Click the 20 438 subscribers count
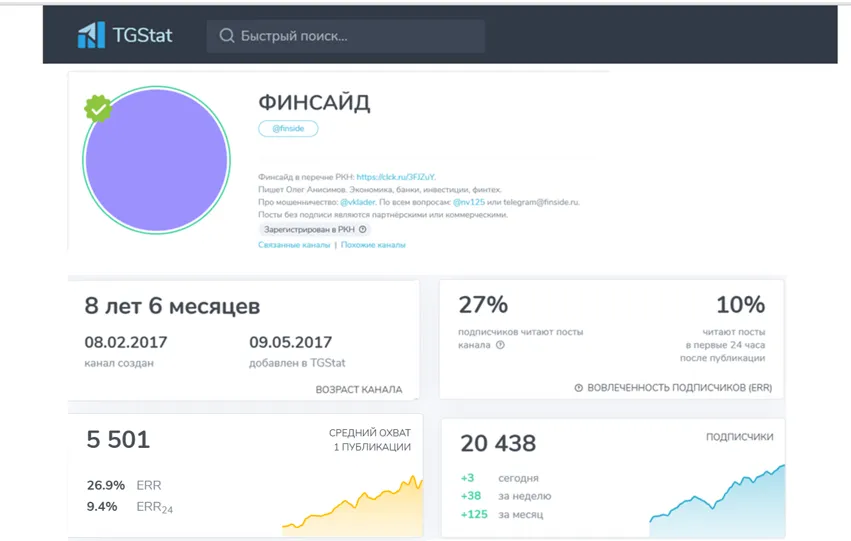The image size is (851, 541). click(x=498, y=443)
